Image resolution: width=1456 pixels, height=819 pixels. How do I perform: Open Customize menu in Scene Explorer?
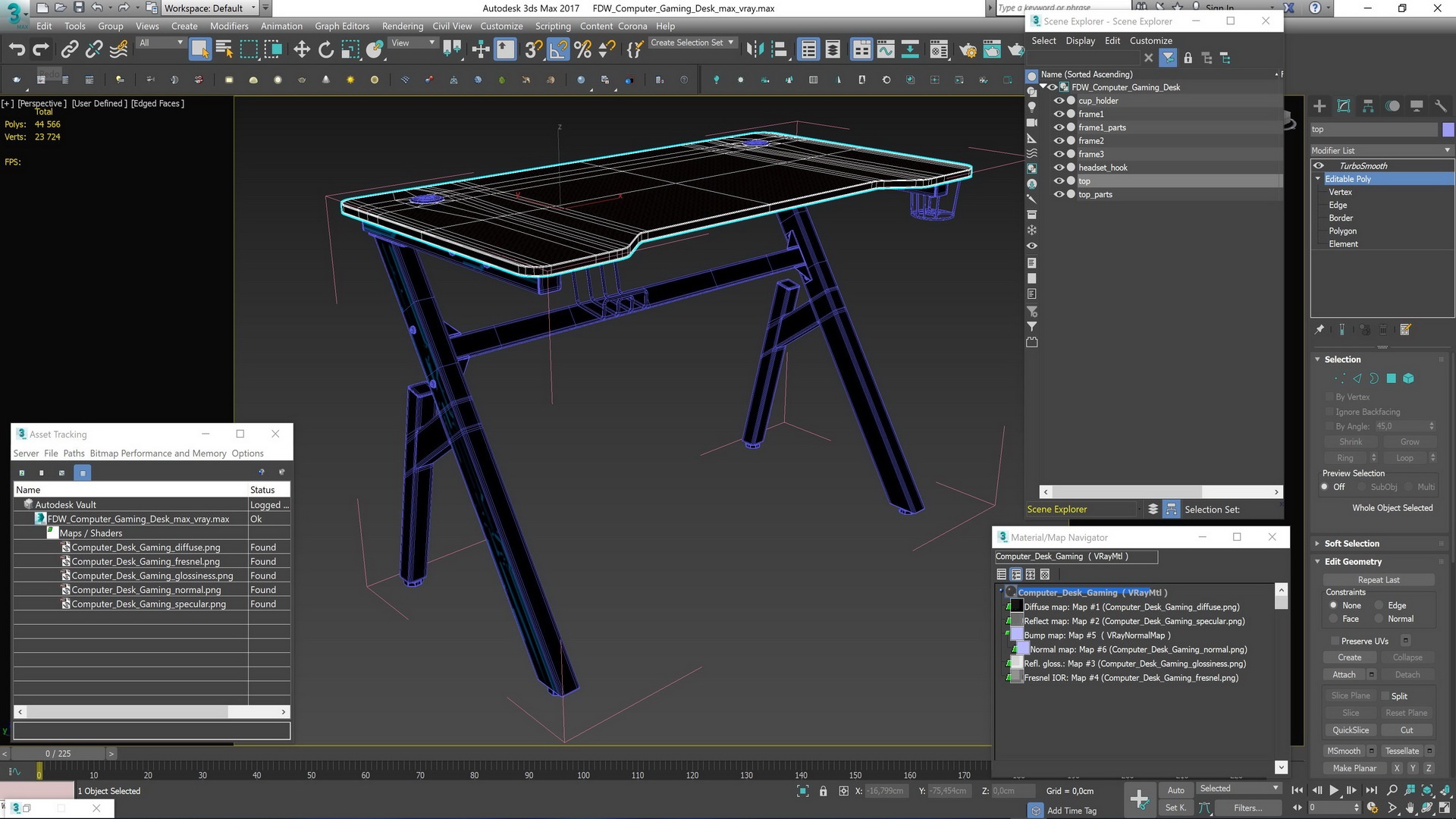1150,41
